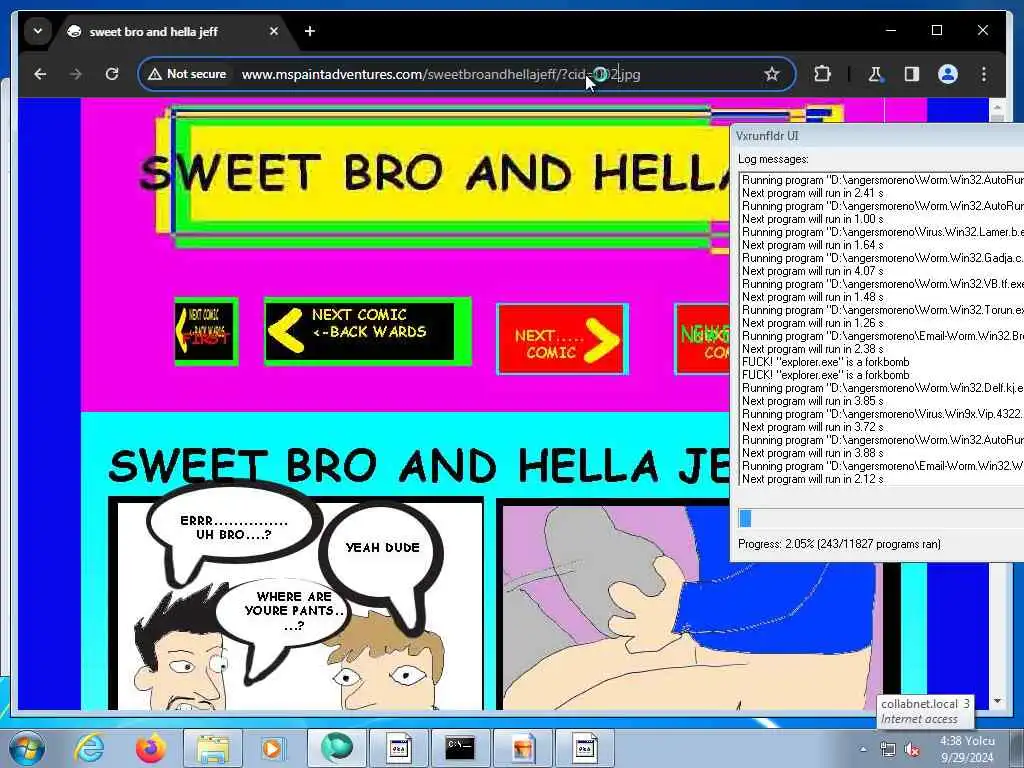Reload the current page
This screenshot has width=1024, height=768.
[112, 74]
